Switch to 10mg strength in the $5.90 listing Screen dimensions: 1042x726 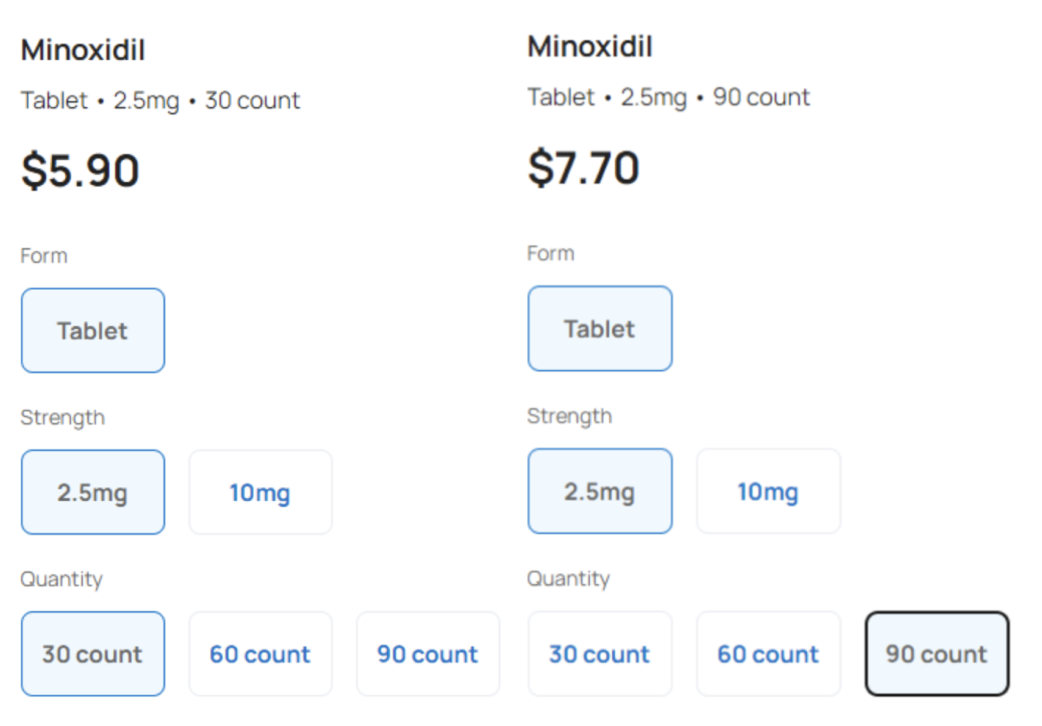pyautogui.click(x=260, y=493)
